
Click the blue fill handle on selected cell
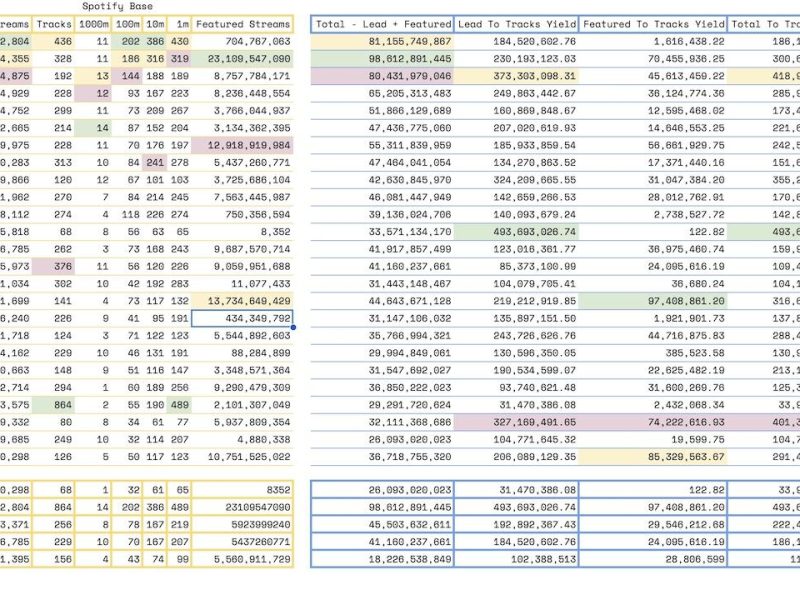[293, 327]
